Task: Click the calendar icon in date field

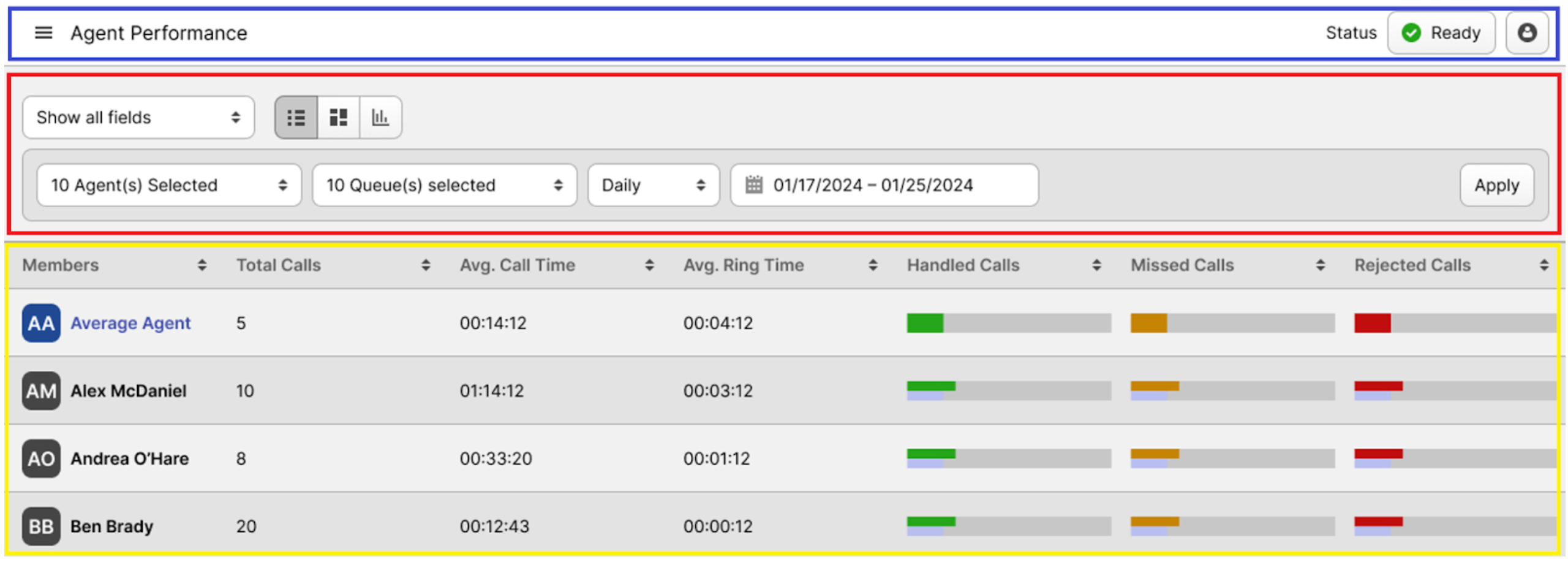Action: [754, 184]
